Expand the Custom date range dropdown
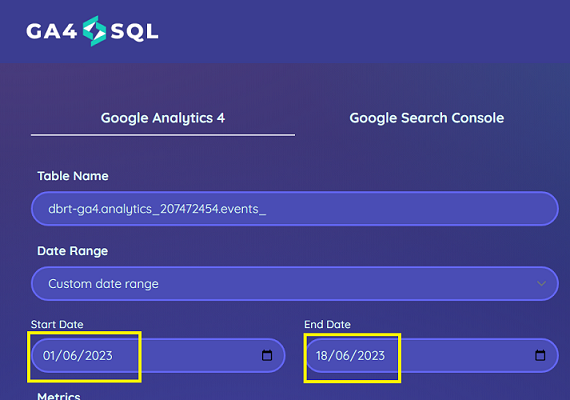This screenshot has width=570, height=400. [x=295, y=284]
